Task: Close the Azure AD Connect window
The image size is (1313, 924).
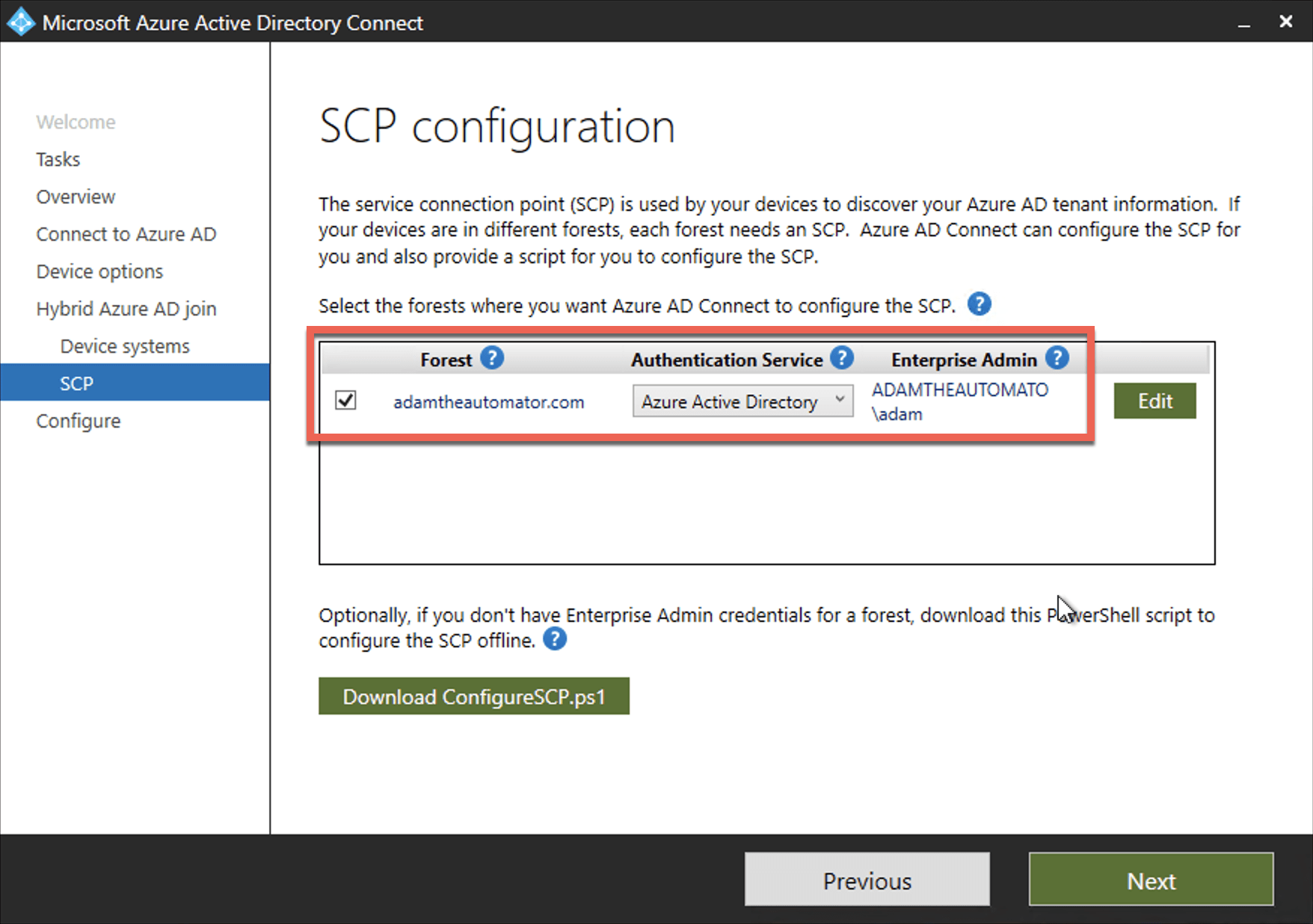Action: [x=1286, y=22]
